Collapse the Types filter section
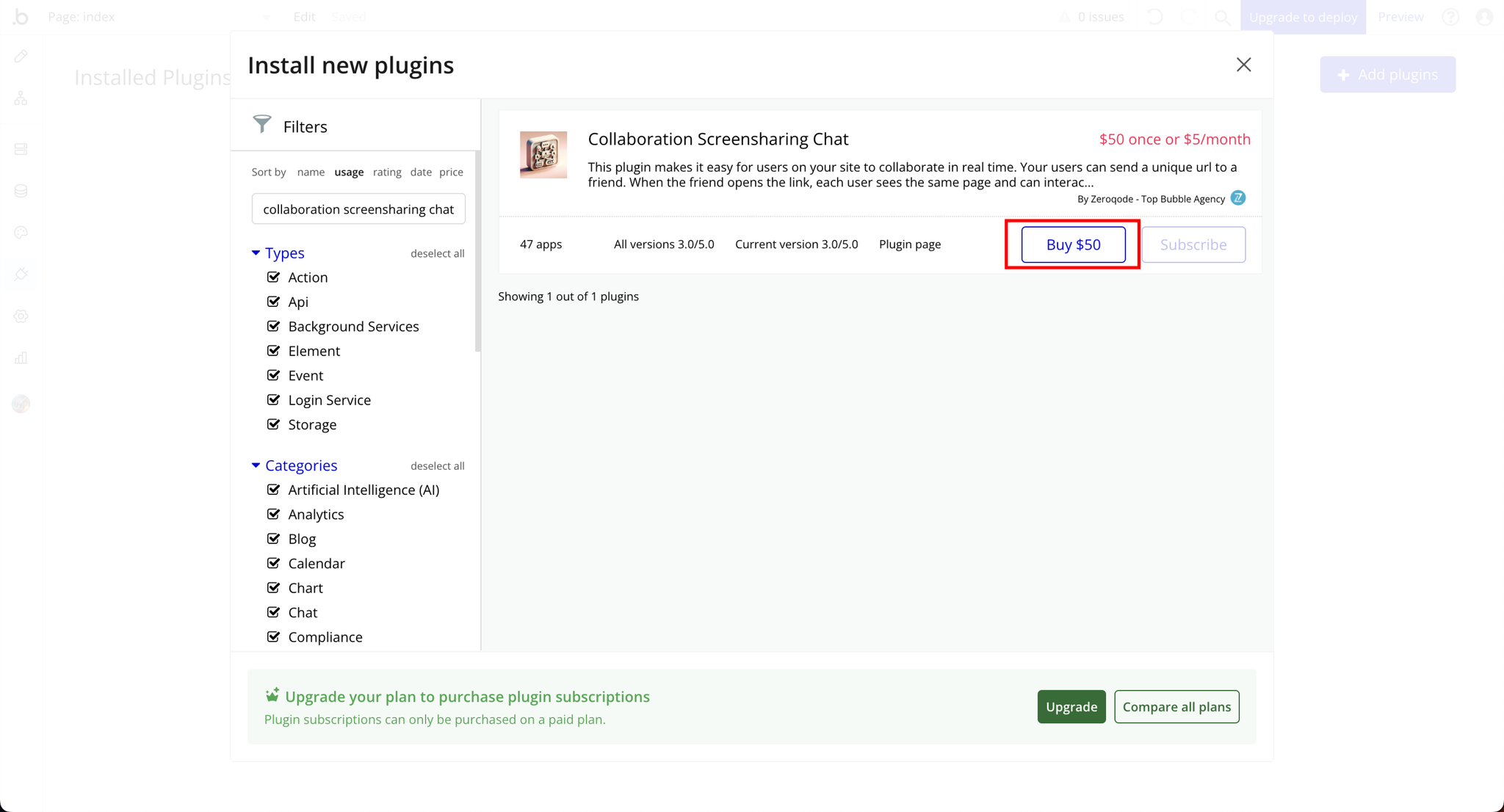The image size is (1504, 812). 256,253
